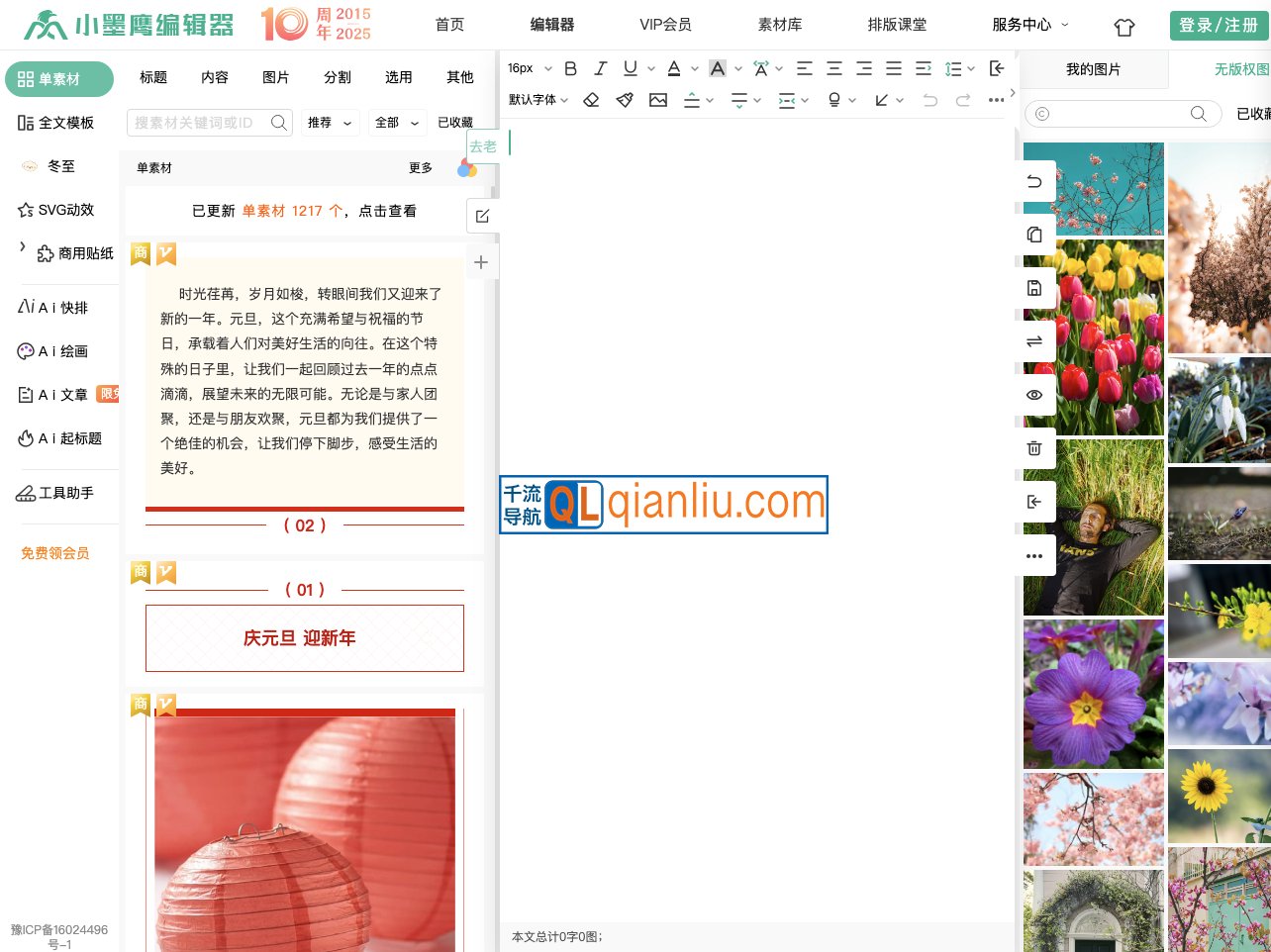Select the center alignment icon
Viewport: 1271px width, 952px height.
pos(834,68)
